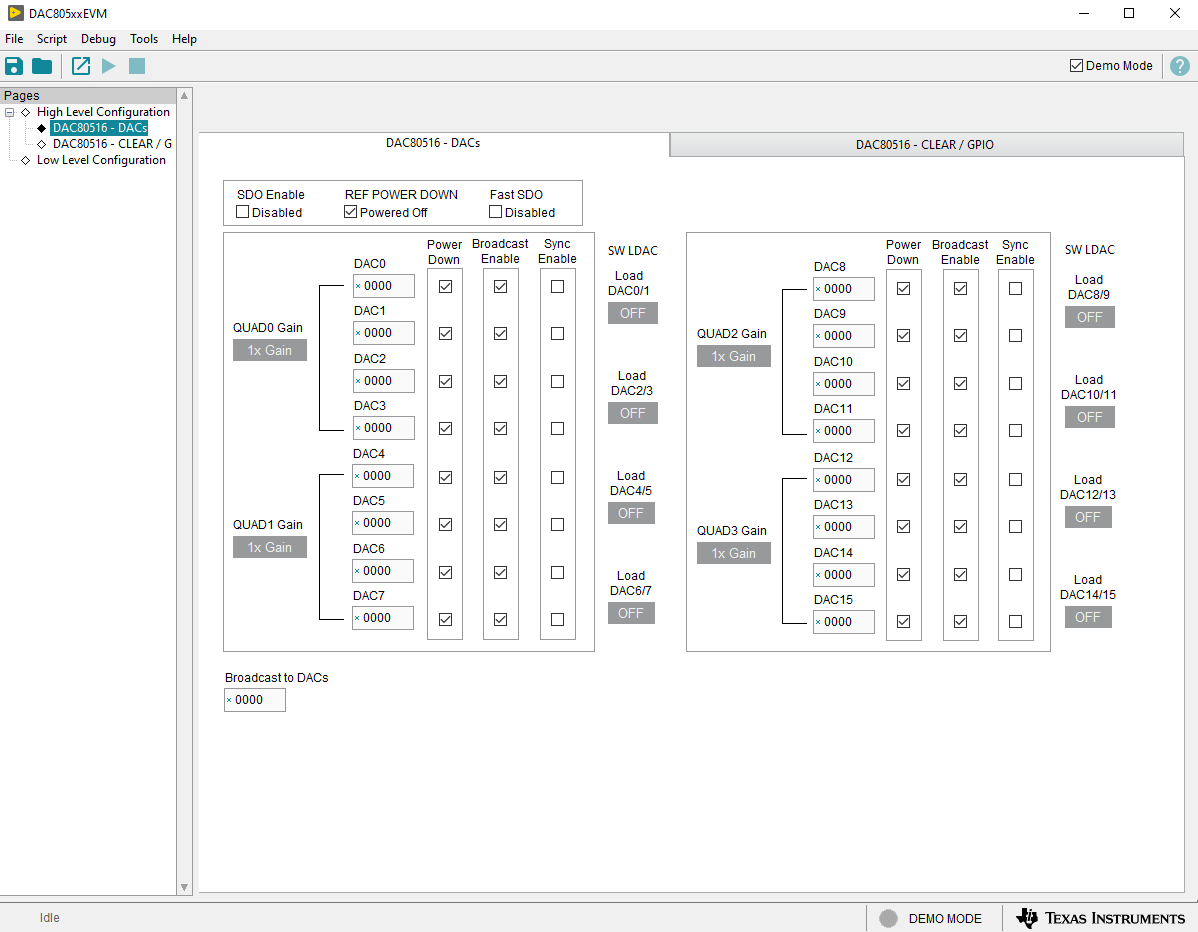1198x932 pixels.
Task: Toggle the REF POWER DOWN checkbox
Action: coord(351,212)
